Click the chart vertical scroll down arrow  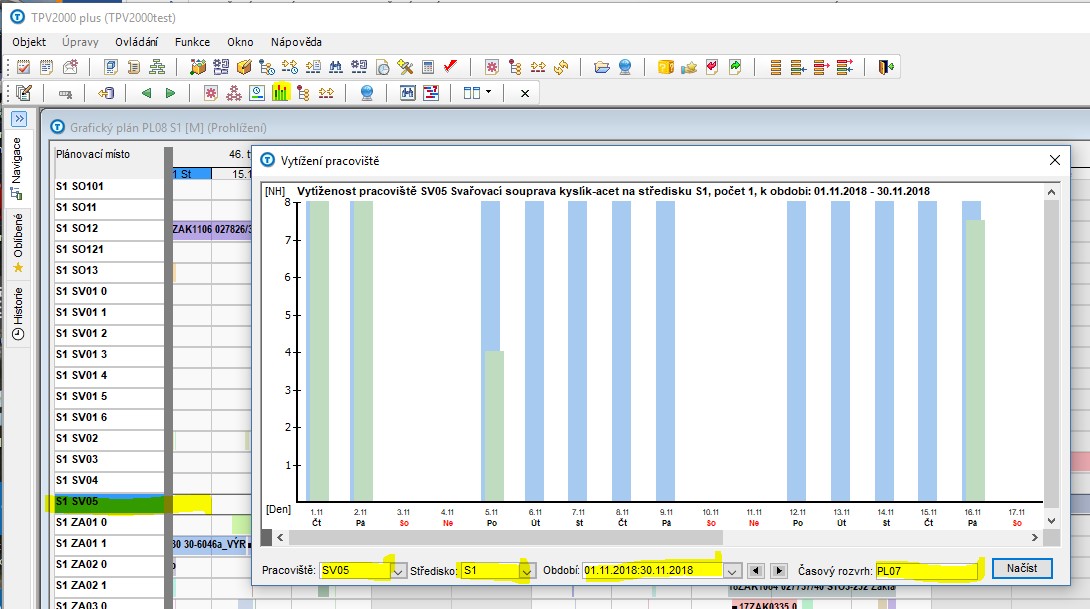[x=1051, y=521]
